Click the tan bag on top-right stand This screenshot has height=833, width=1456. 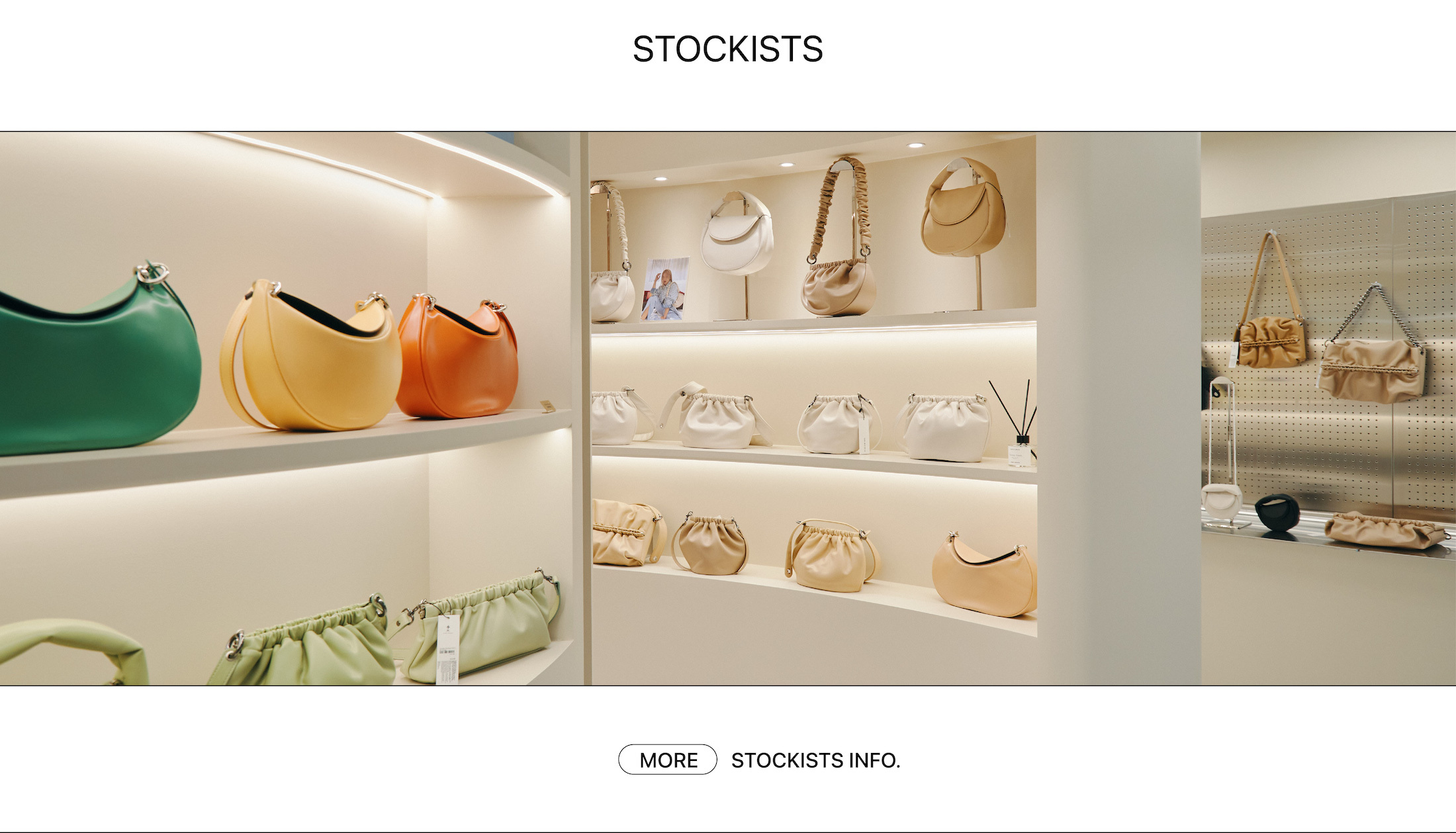(963, 208)
